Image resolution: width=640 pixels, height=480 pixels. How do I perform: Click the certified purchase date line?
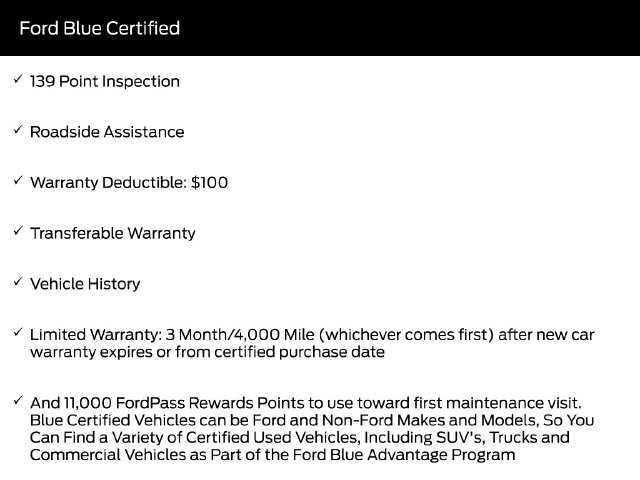point(207,352)
